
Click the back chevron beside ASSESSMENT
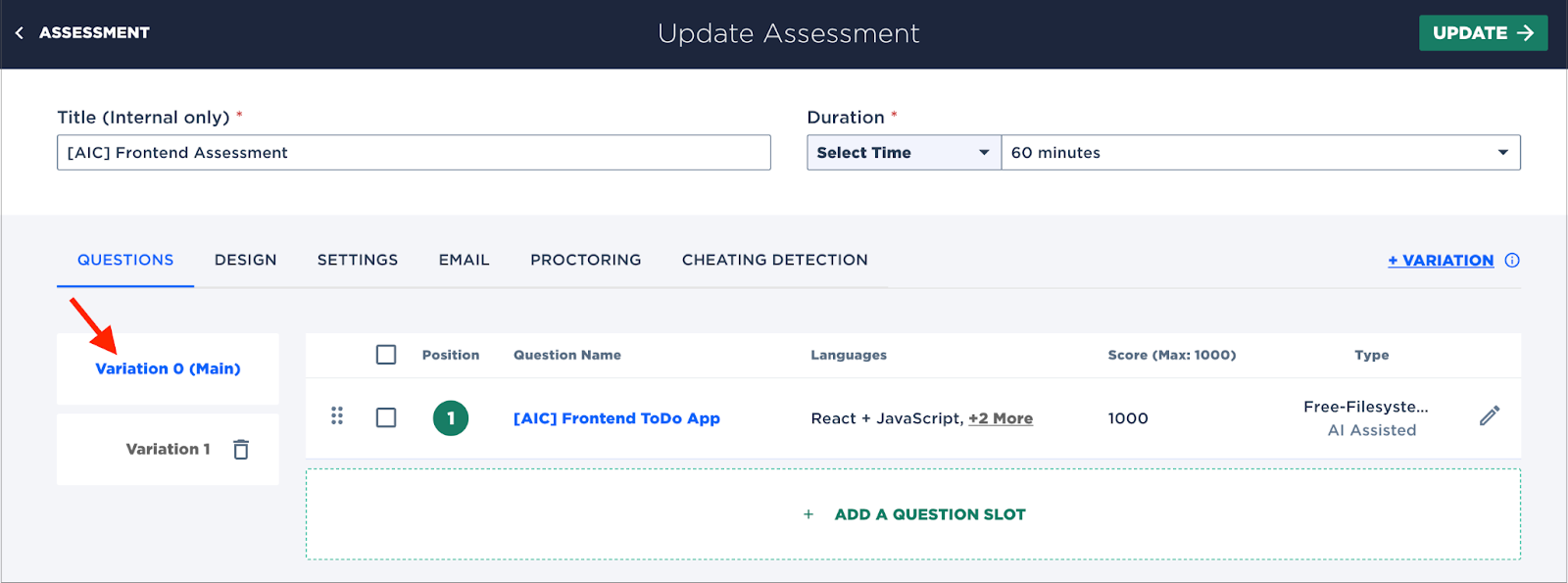point(20,33)
